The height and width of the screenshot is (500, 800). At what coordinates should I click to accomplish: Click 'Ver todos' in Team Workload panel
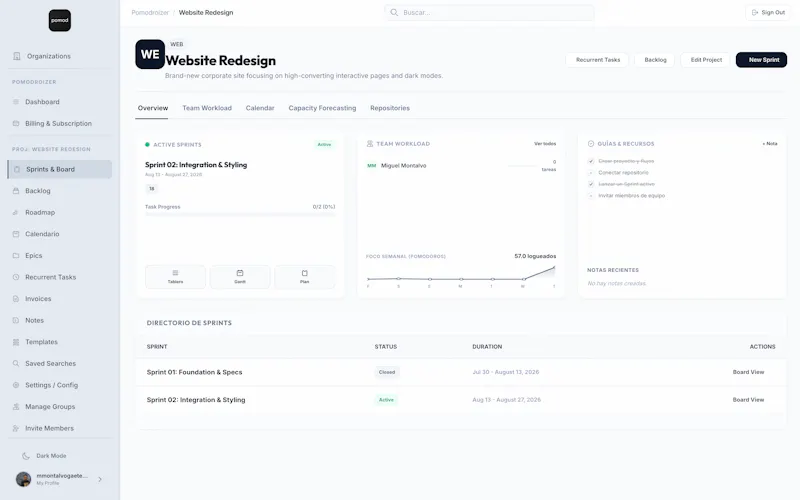tap(545, 144)
